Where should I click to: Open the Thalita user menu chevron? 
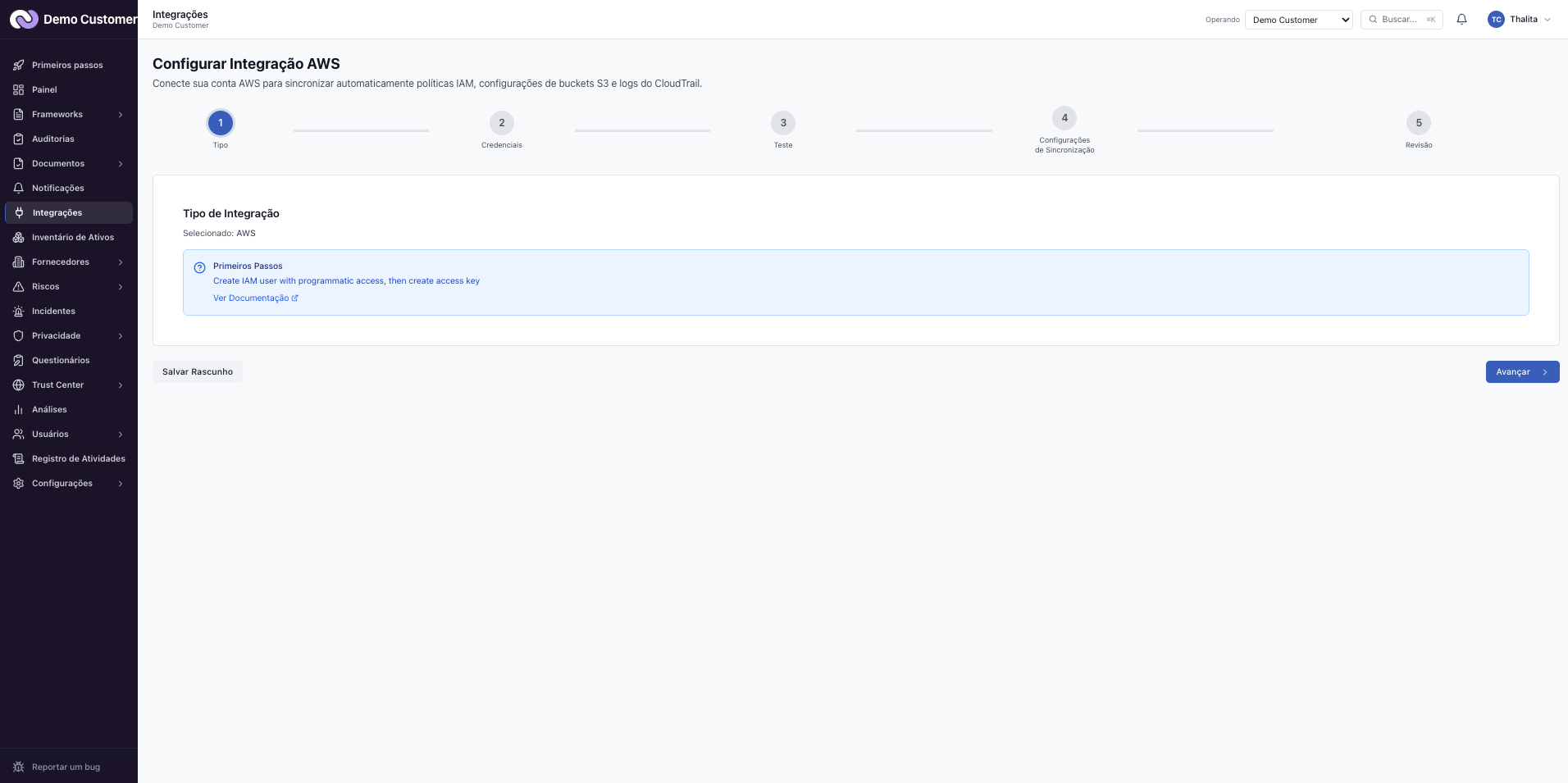click(1547, 20)
